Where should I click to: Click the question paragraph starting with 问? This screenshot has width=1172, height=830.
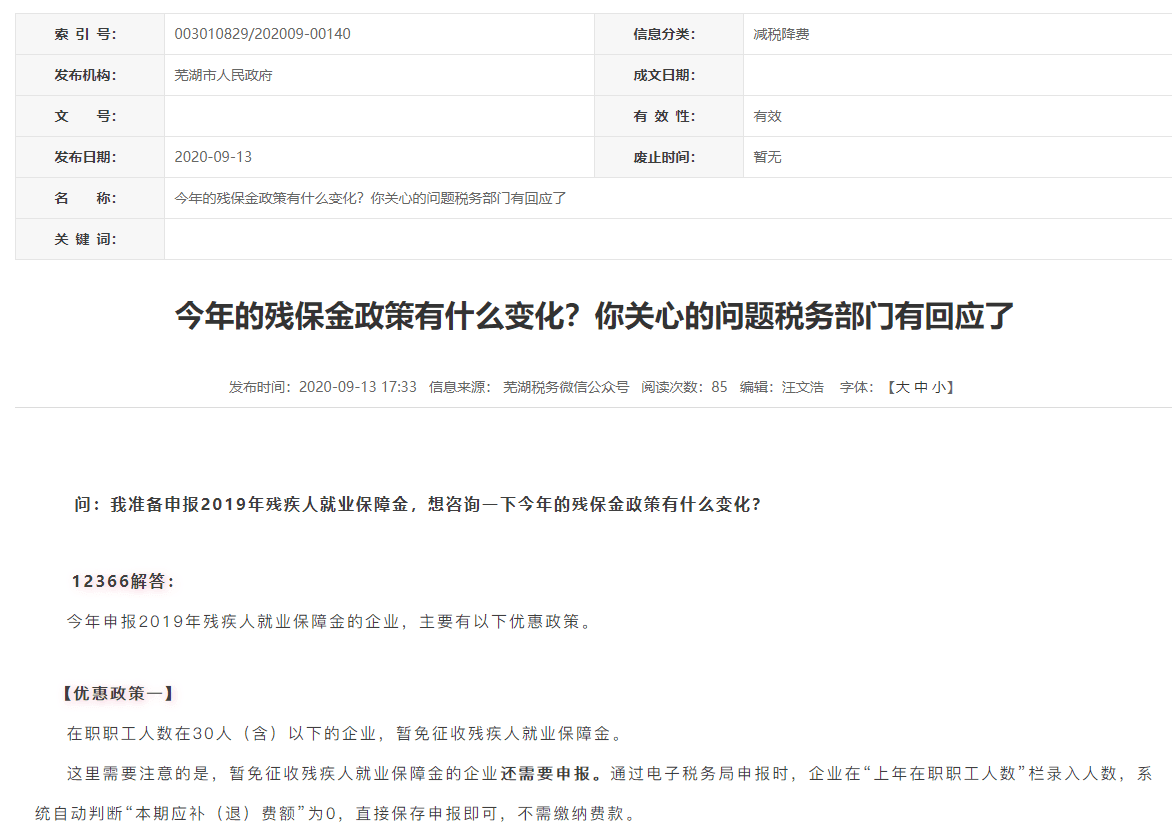[x=417, y=505]
